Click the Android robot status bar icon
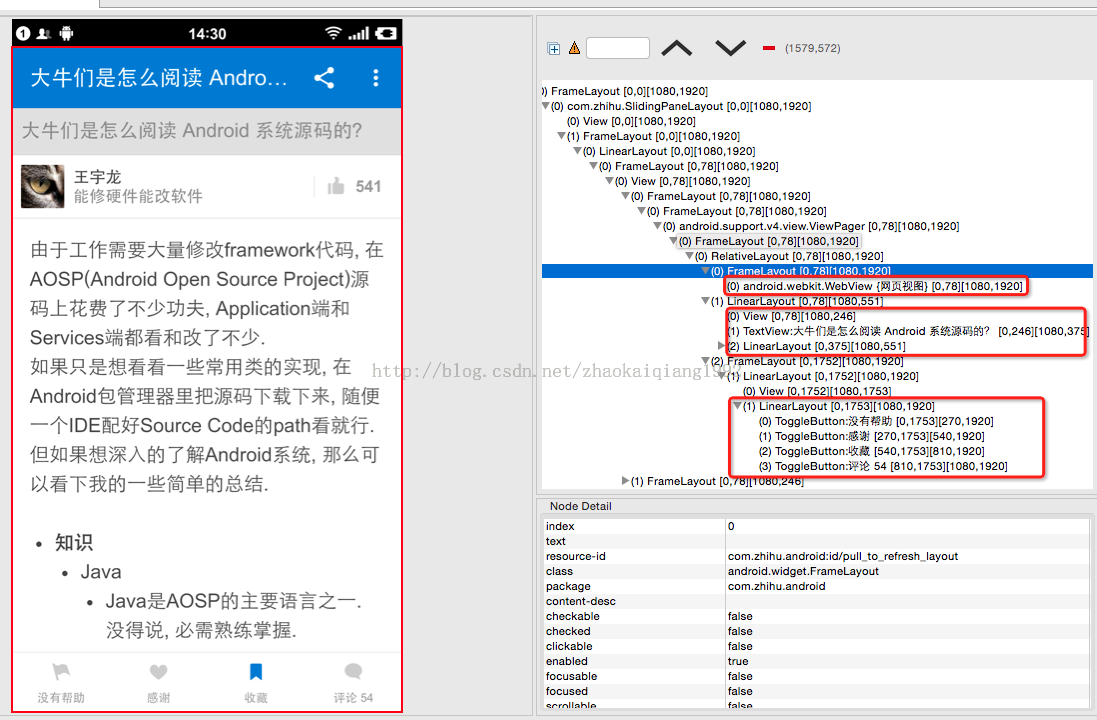 66,33
